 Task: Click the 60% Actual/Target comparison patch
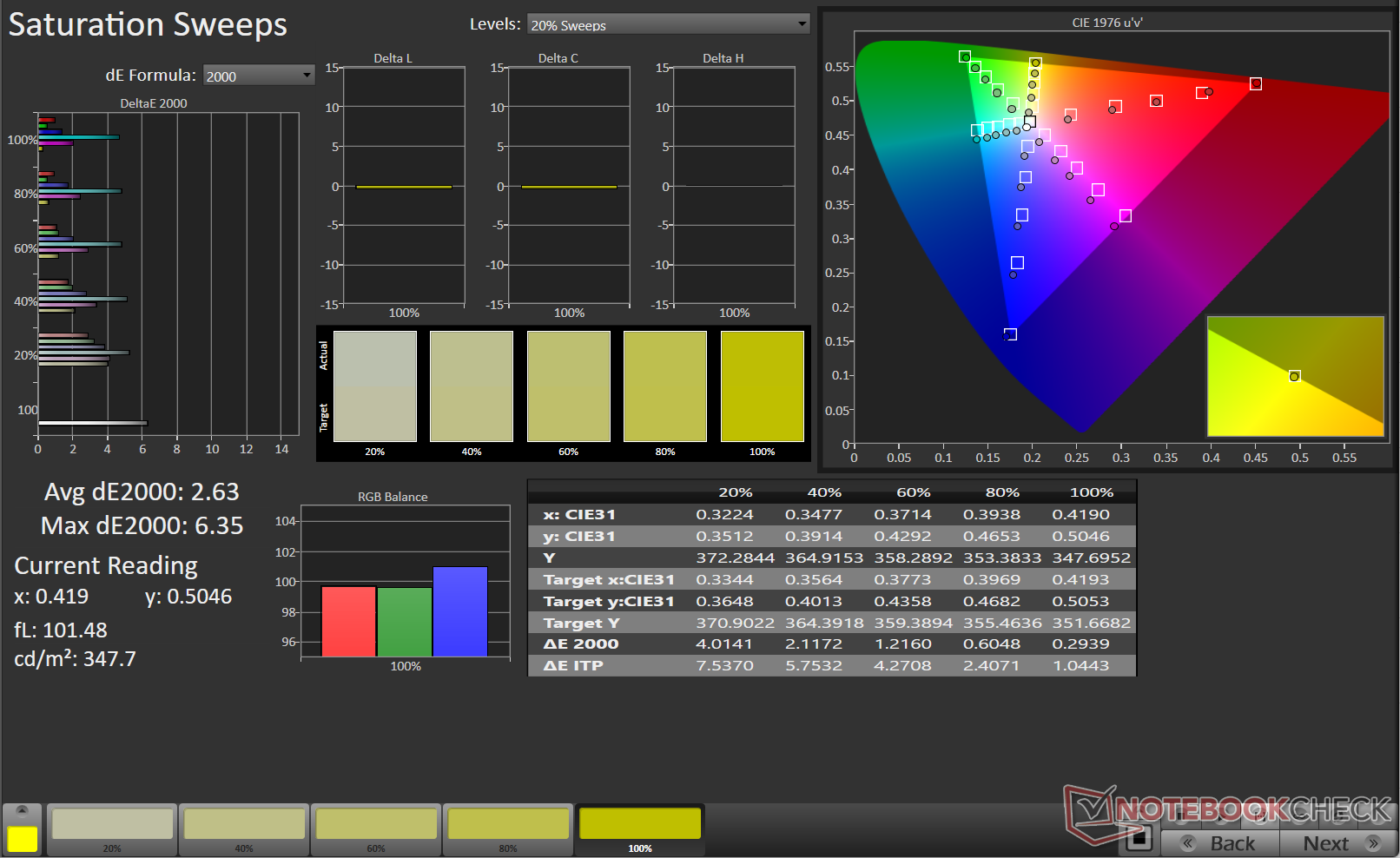pos(569,386)
